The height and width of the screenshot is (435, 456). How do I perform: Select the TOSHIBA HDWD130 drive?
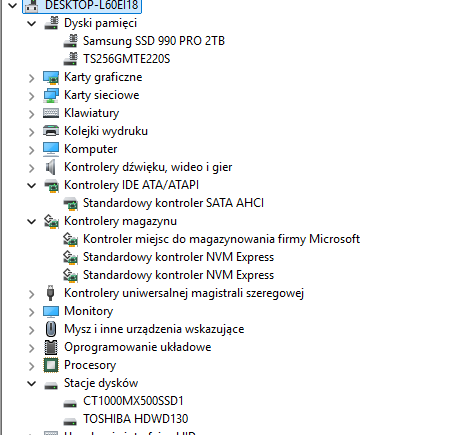tap(136, 419)
